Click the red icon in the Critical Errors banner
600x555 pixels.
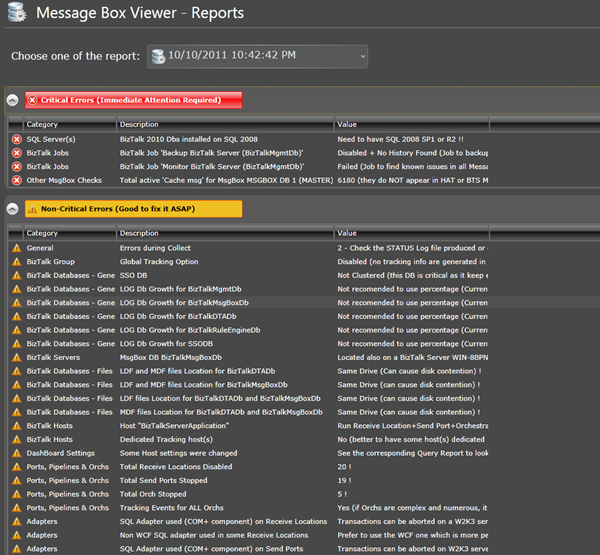(x=33, y=100)
